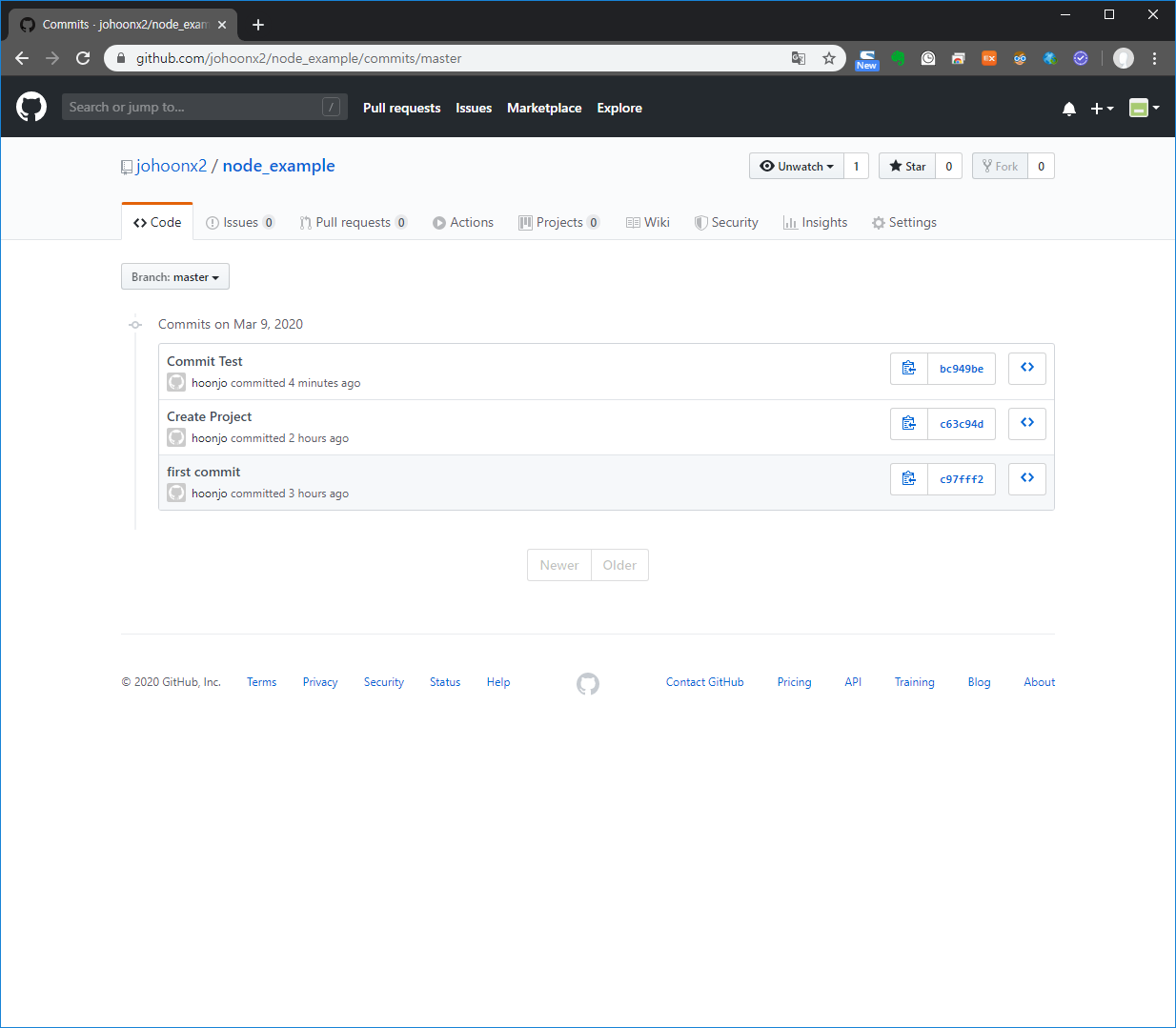Open About footer link
This screenshot has height=1028, width=1176.
click(1040, 682)
